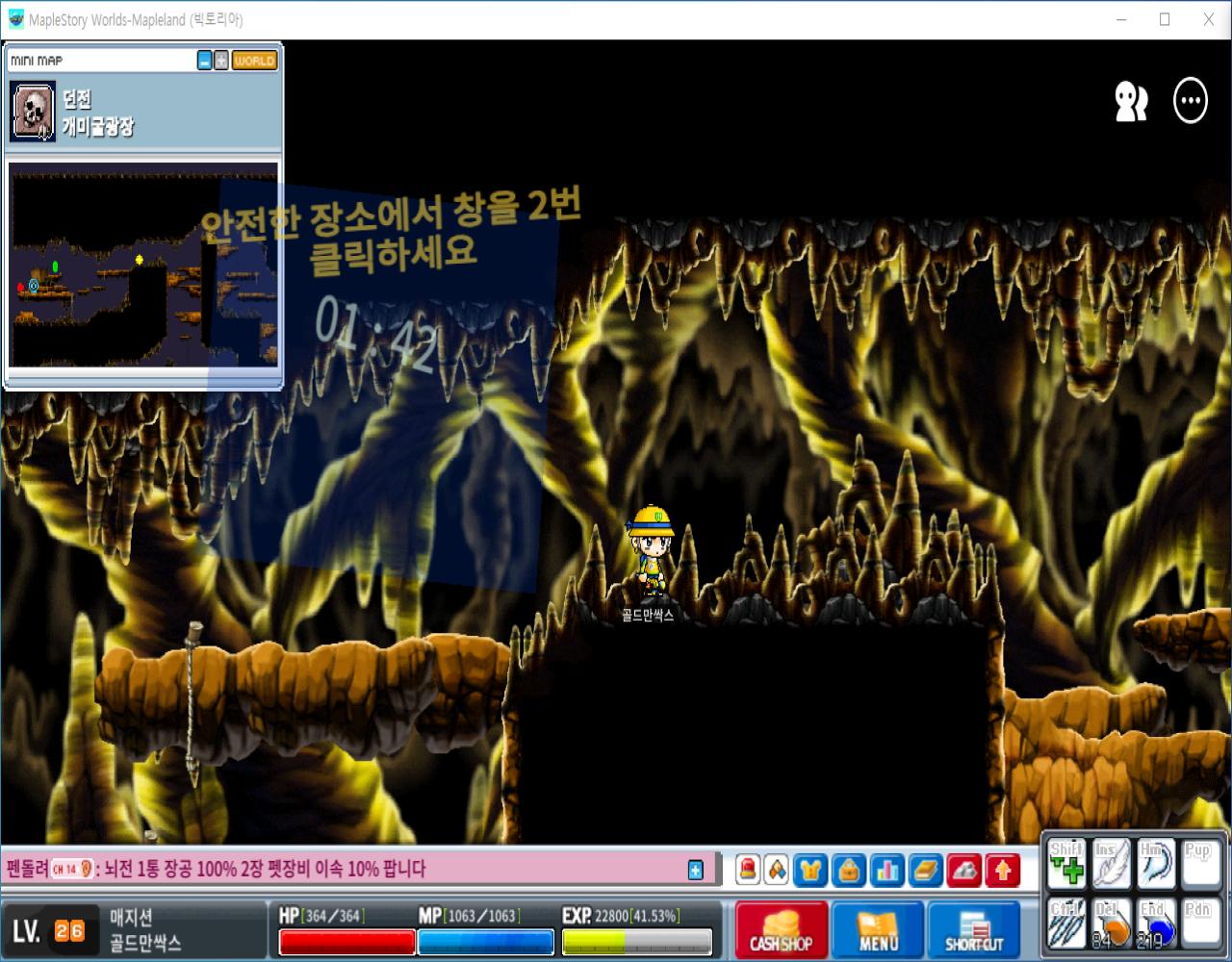The image size is (1232, 962).
Task: Click the MINI MAP title text
Action: click(x=37, y=61)
